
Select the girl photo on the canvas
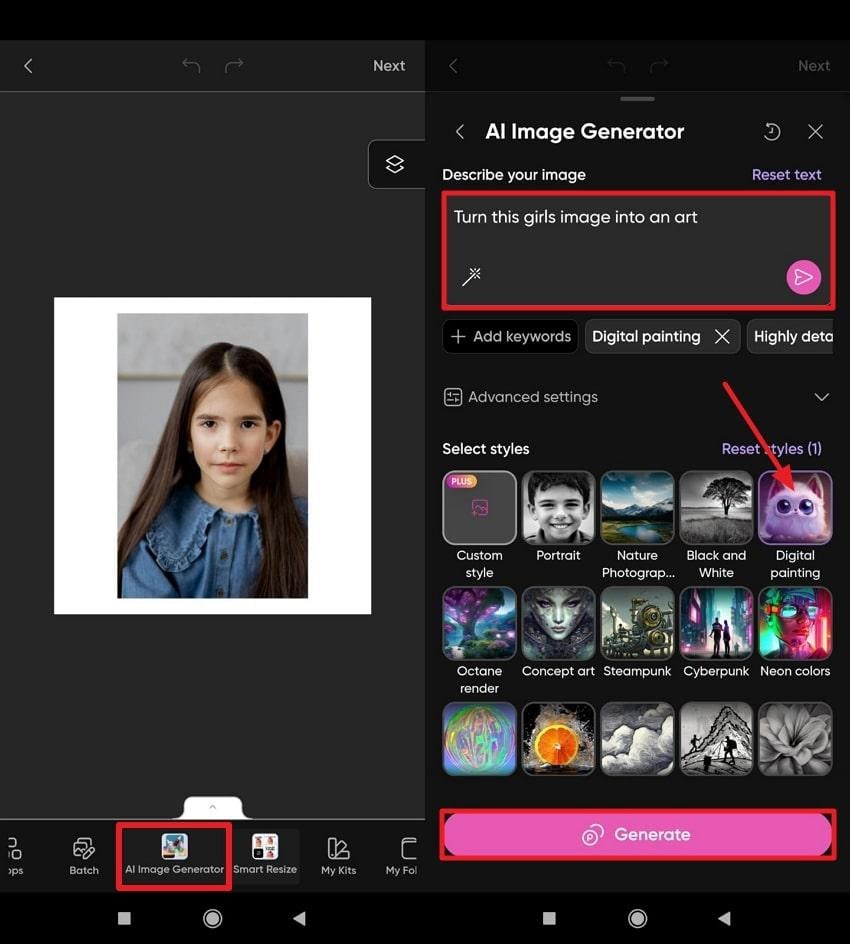point(212,455)
